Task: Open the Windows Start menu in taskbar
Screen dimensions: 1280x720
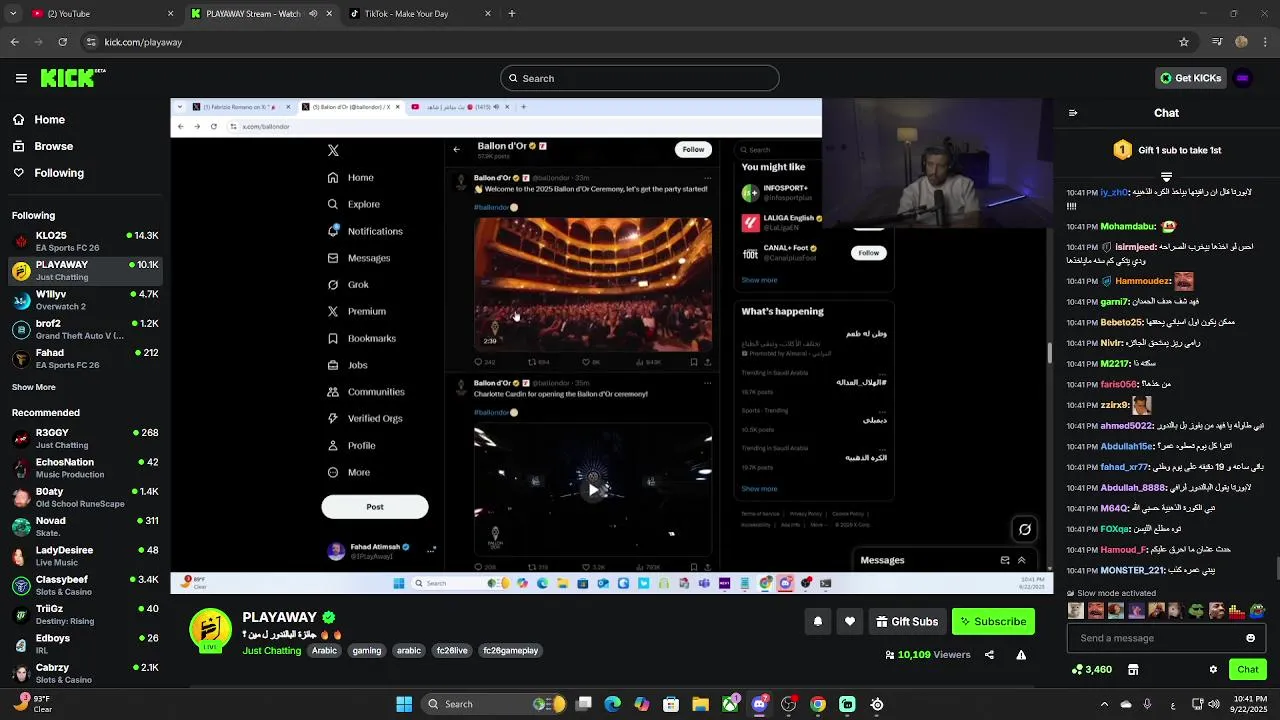Action: (404, 704)
